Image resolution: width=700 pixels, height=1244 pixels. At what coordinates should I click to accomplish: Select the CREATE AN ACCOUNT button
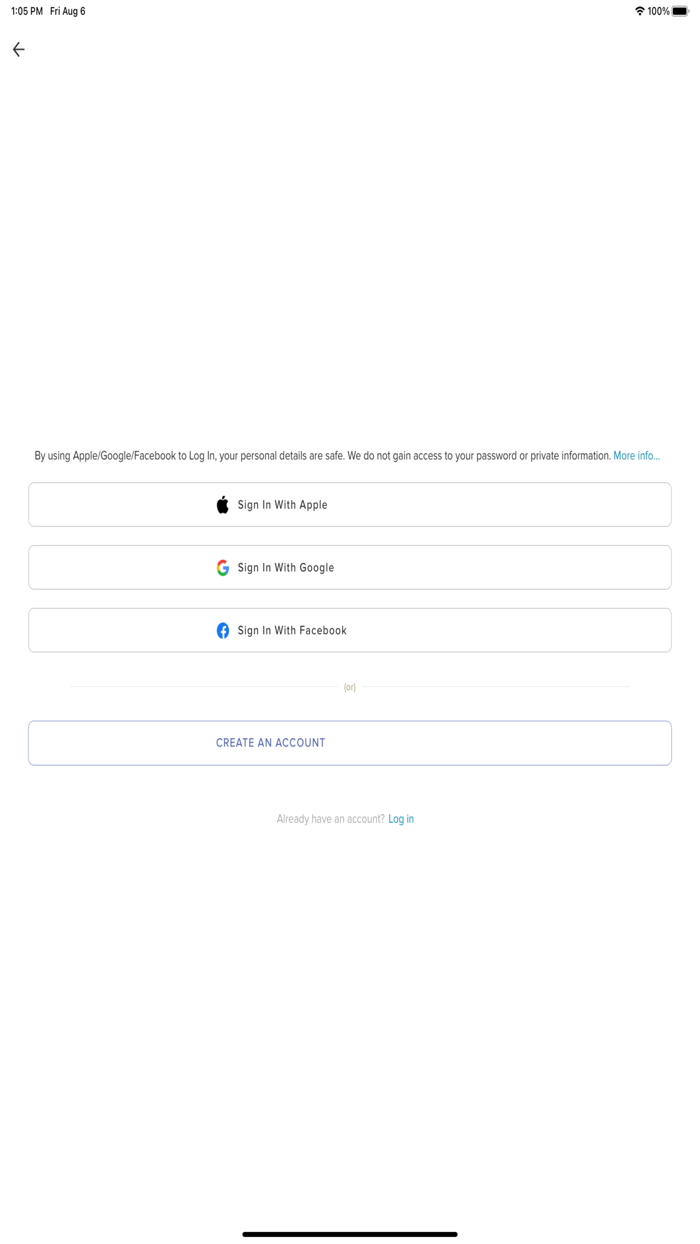[x=350, y=743]
